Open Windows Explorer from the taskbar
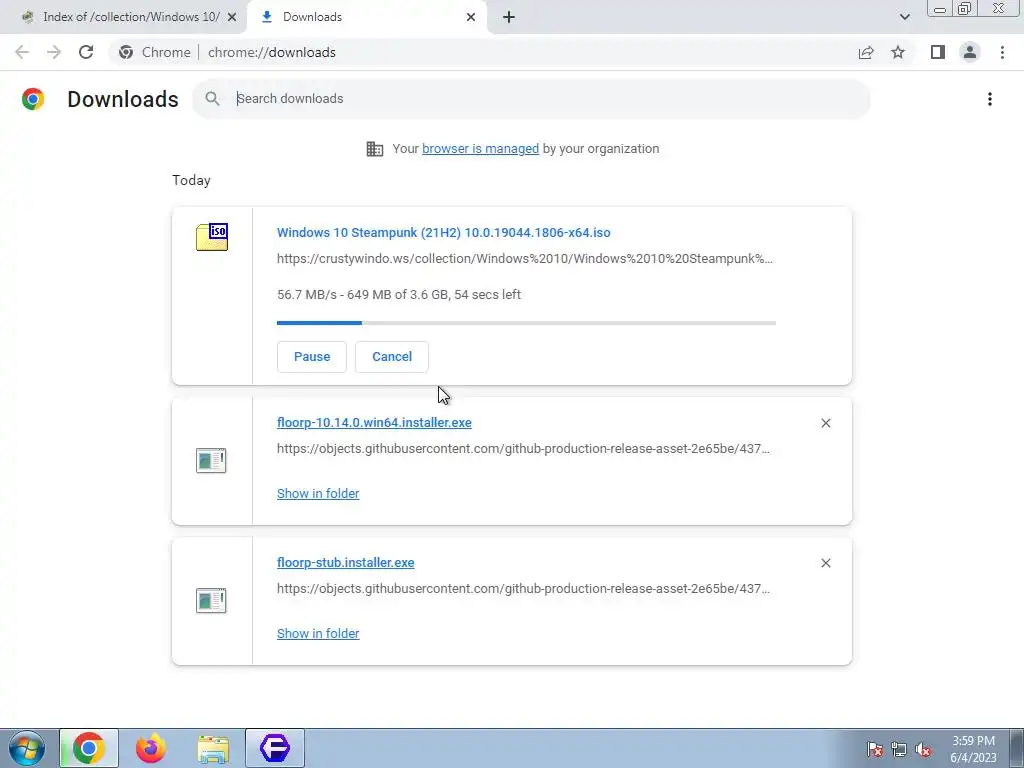 pyautogui.click(x=213, y=748)
